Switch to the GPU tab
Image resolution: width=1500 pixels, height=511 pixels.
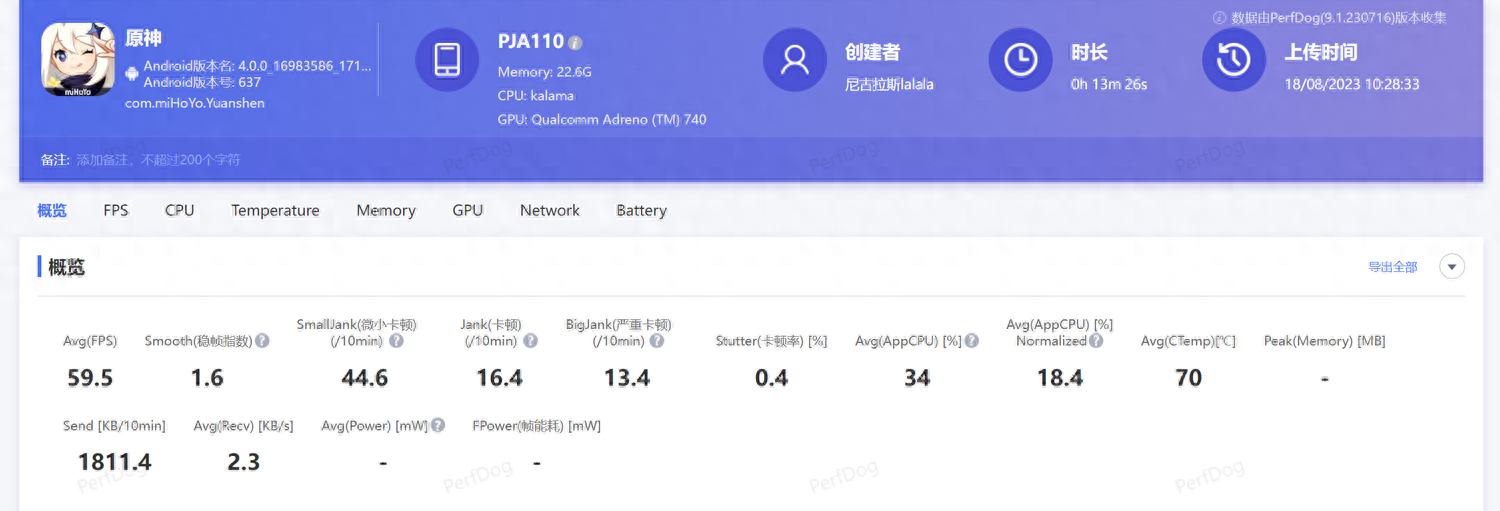pos(468,210)
